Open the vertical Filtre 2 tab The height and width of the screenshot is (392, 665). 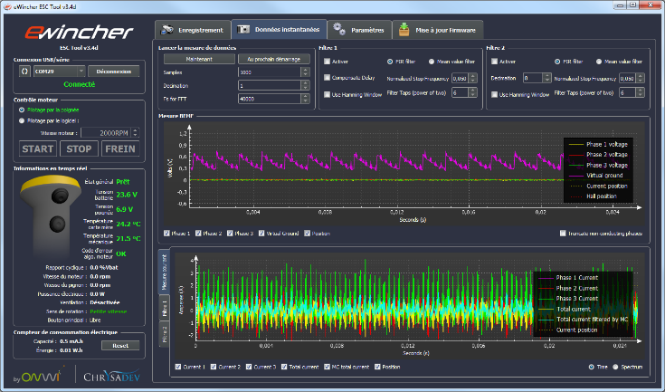[x=164, y=334]
